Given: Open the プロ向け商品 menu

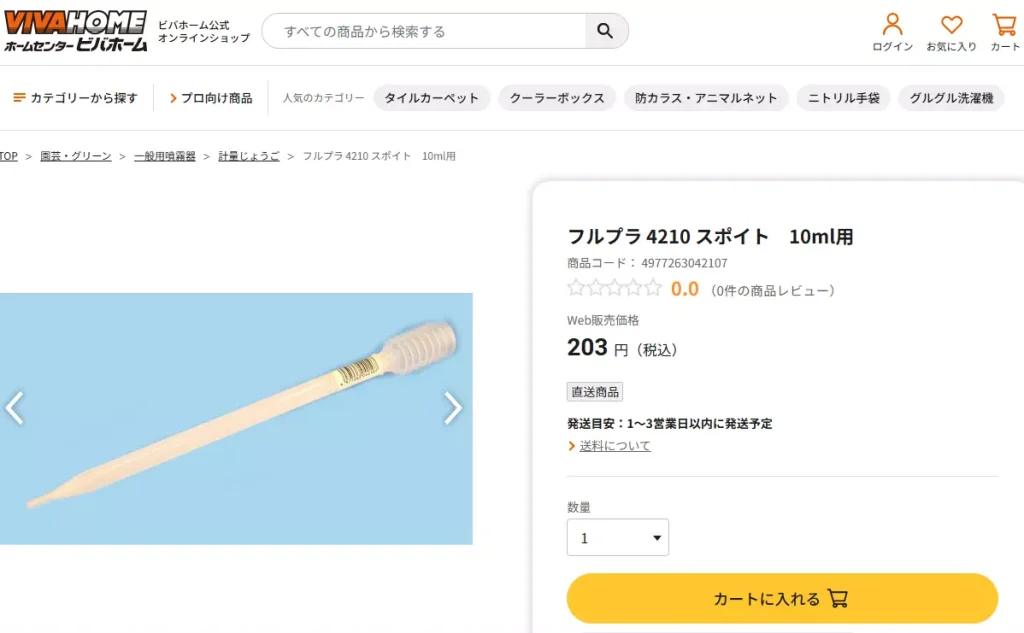Looking at the screenshot, I should [213, 97].
